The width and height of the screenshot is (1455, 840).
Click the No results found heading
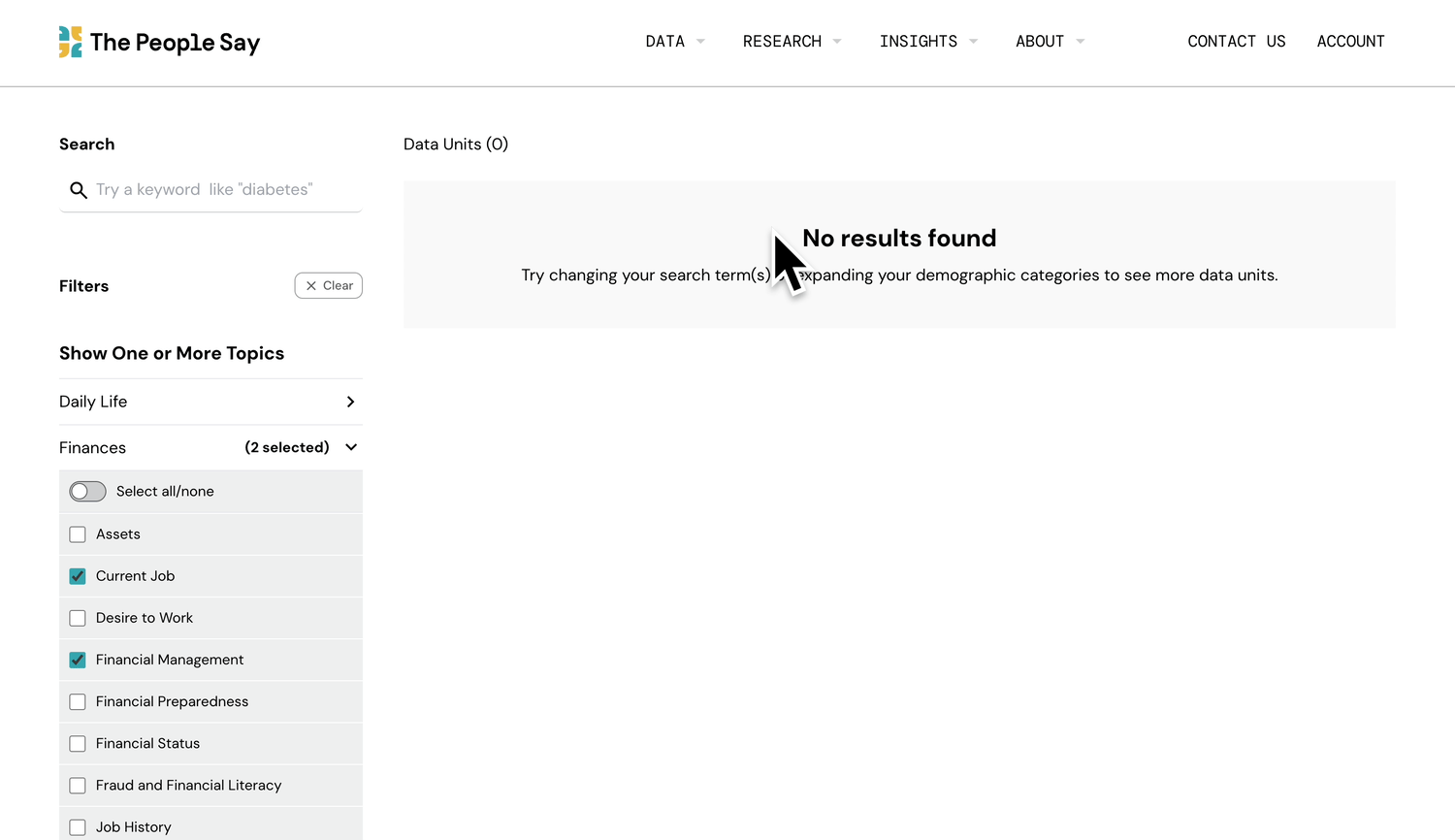899,238
